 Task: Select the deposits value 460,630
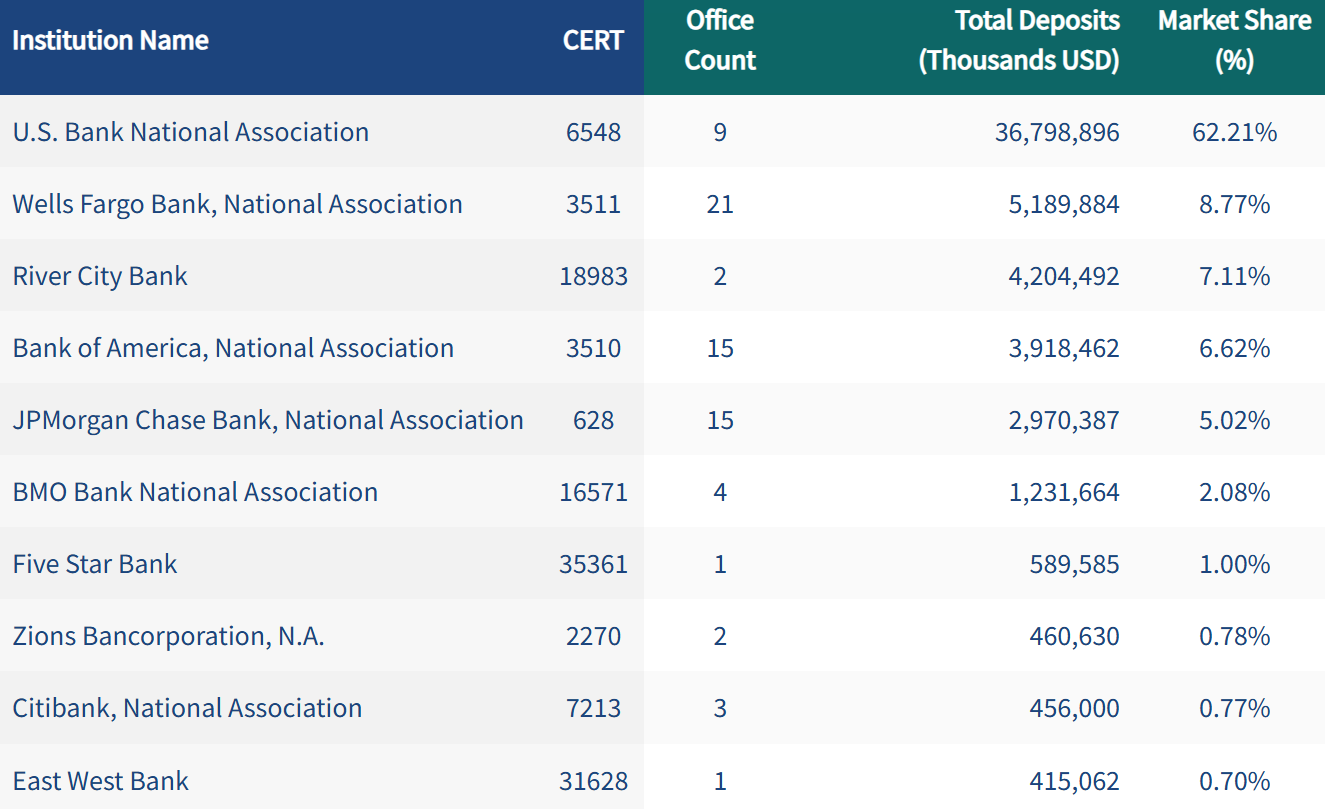coord(1075,636)
